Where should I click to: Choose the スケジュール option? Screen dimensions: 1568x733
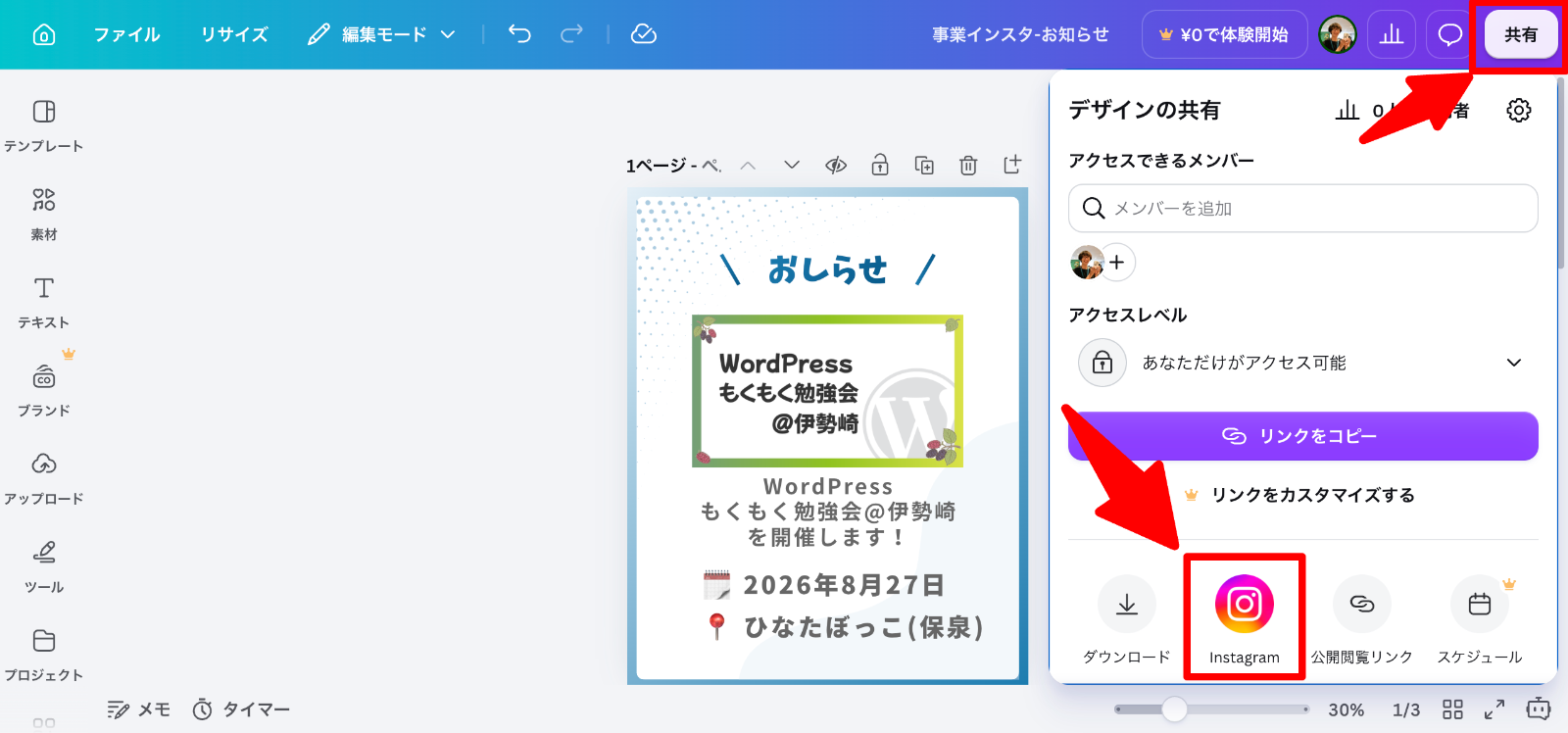tap(1480, 619)
